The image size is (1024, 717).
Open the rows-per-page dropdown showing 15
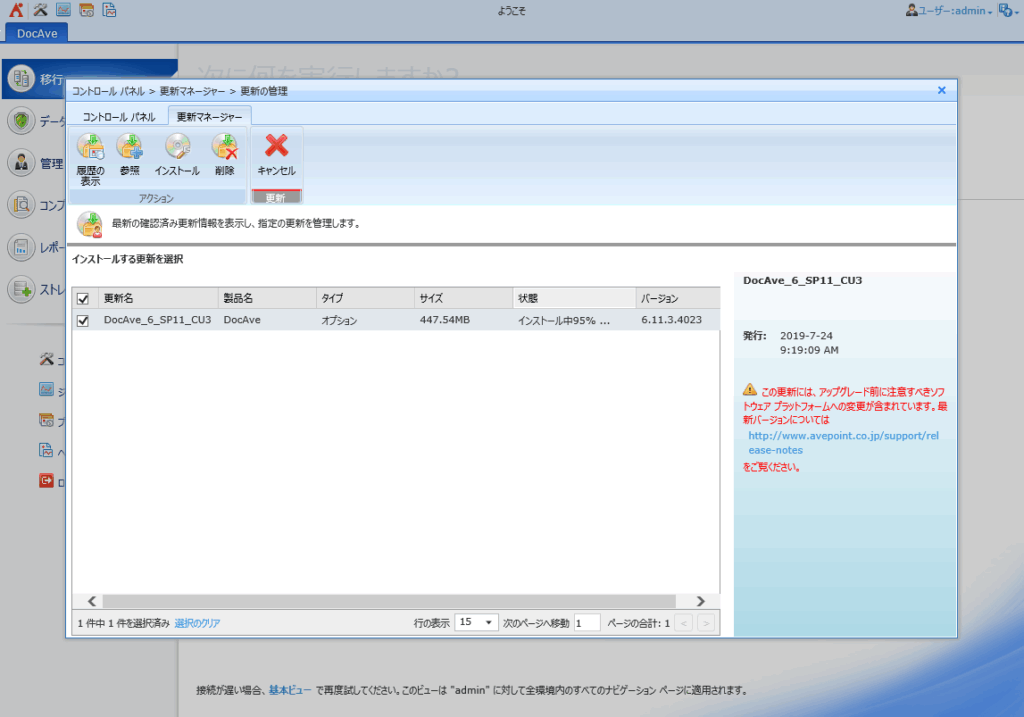pos(476,622)
